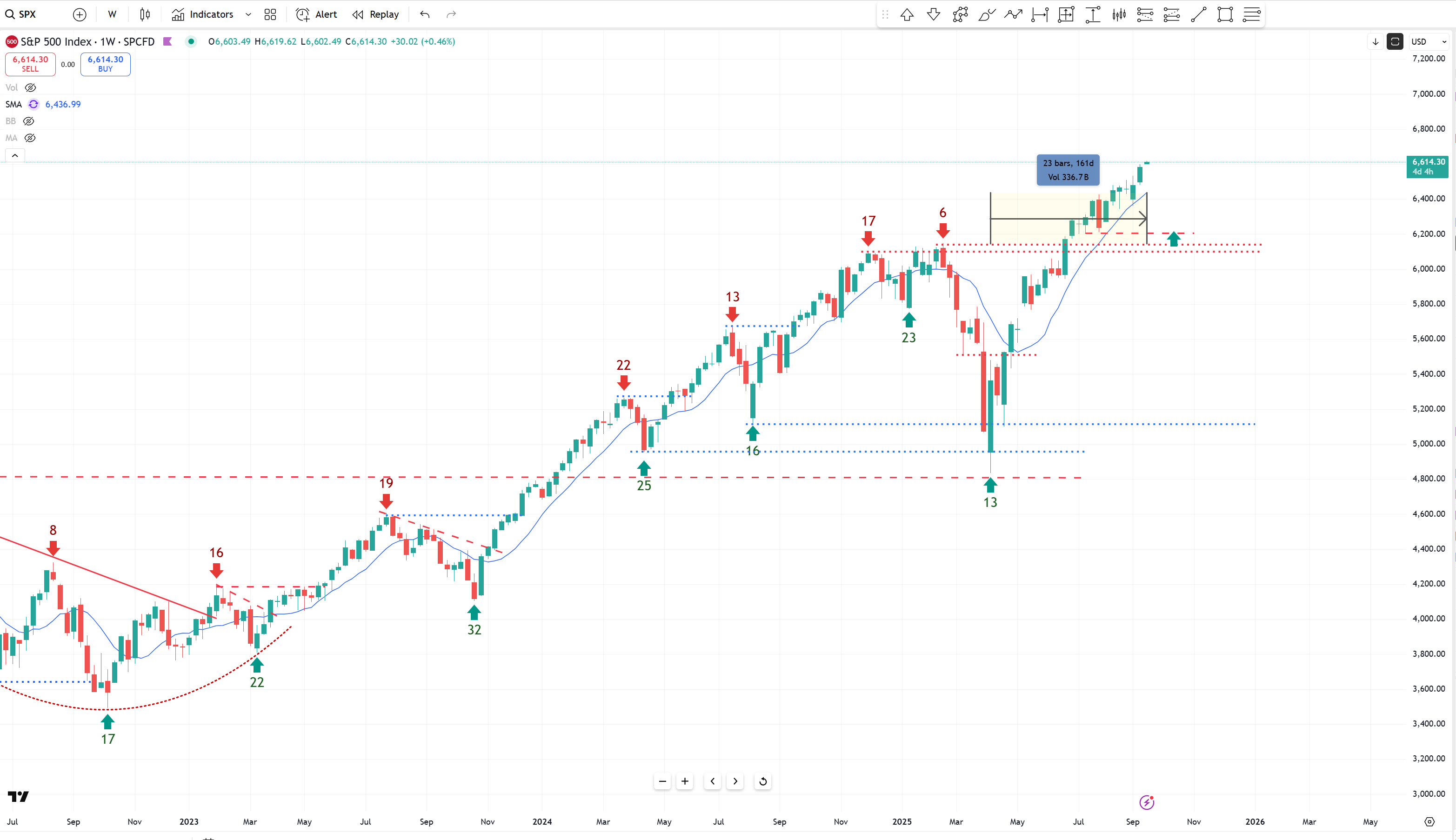Start bar Replay mode
This screenshot has width=1456, height=840.
point(375,14)
